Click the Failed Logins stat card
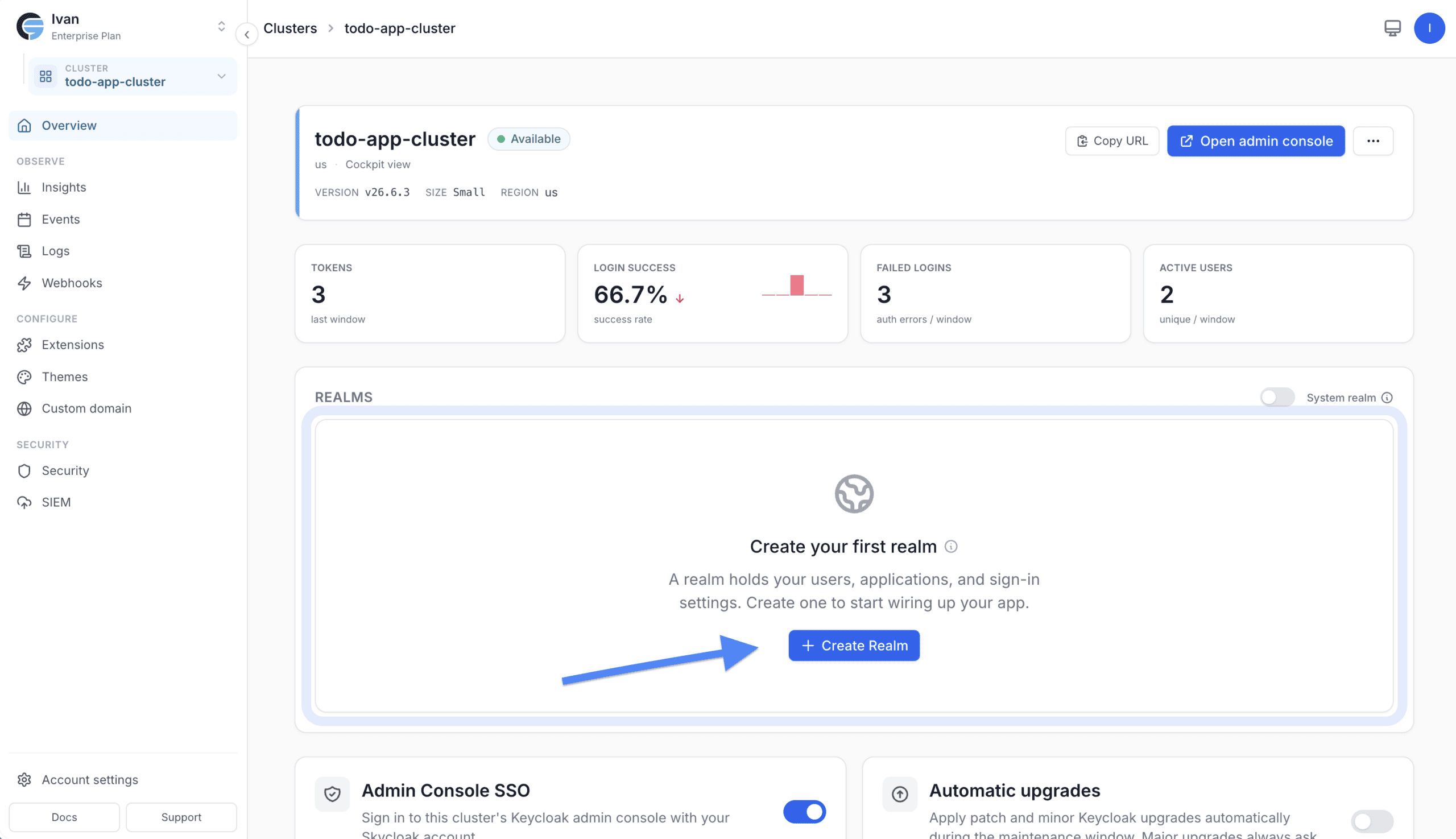The image size is (1456, 839). [995, 294]
